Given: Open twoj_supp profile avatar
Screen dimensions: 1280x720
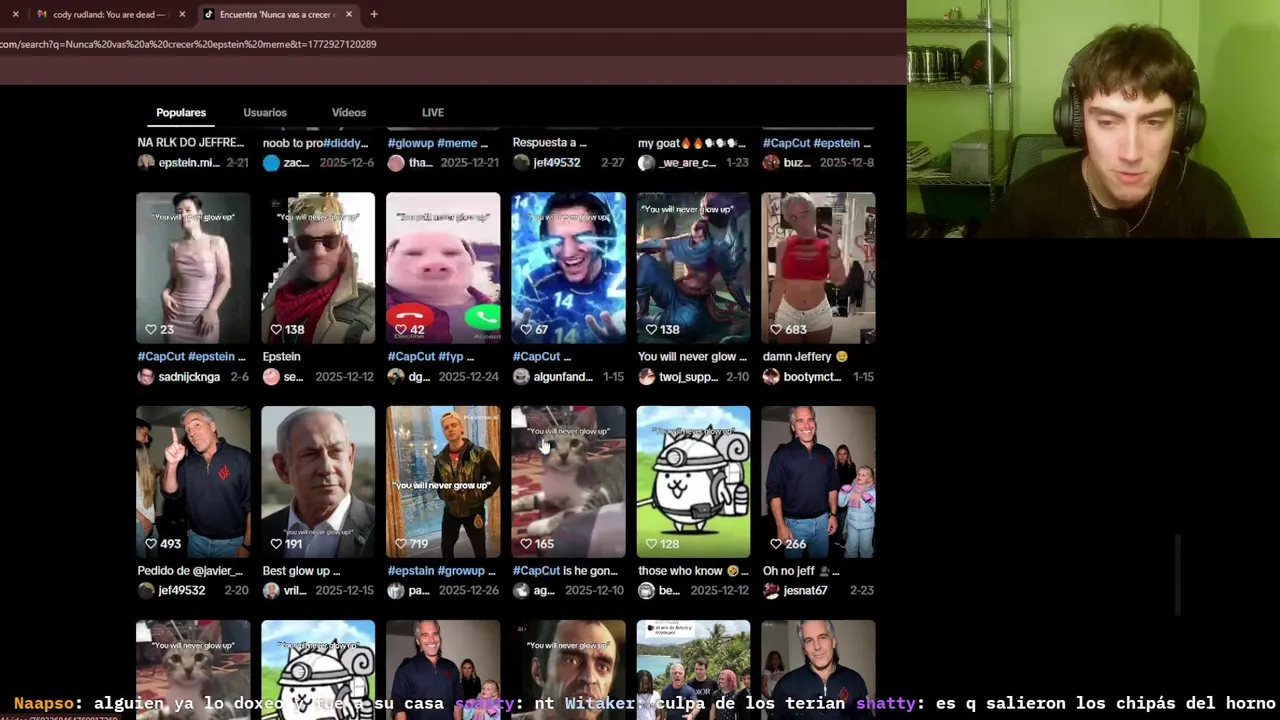Looking at the screenshot, I should point(646,377).
